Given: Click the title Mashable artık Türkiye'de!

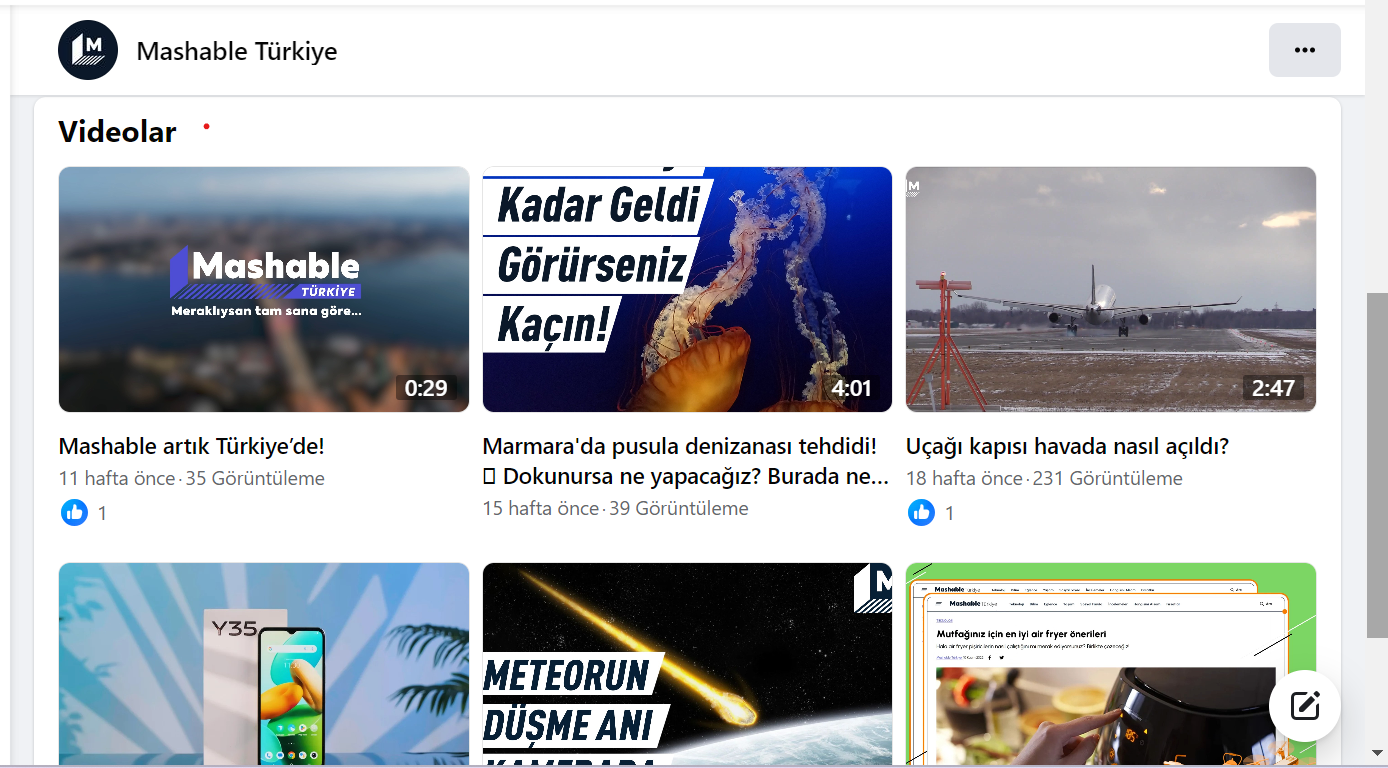Looking at the screenshot, I should point(192,446).
